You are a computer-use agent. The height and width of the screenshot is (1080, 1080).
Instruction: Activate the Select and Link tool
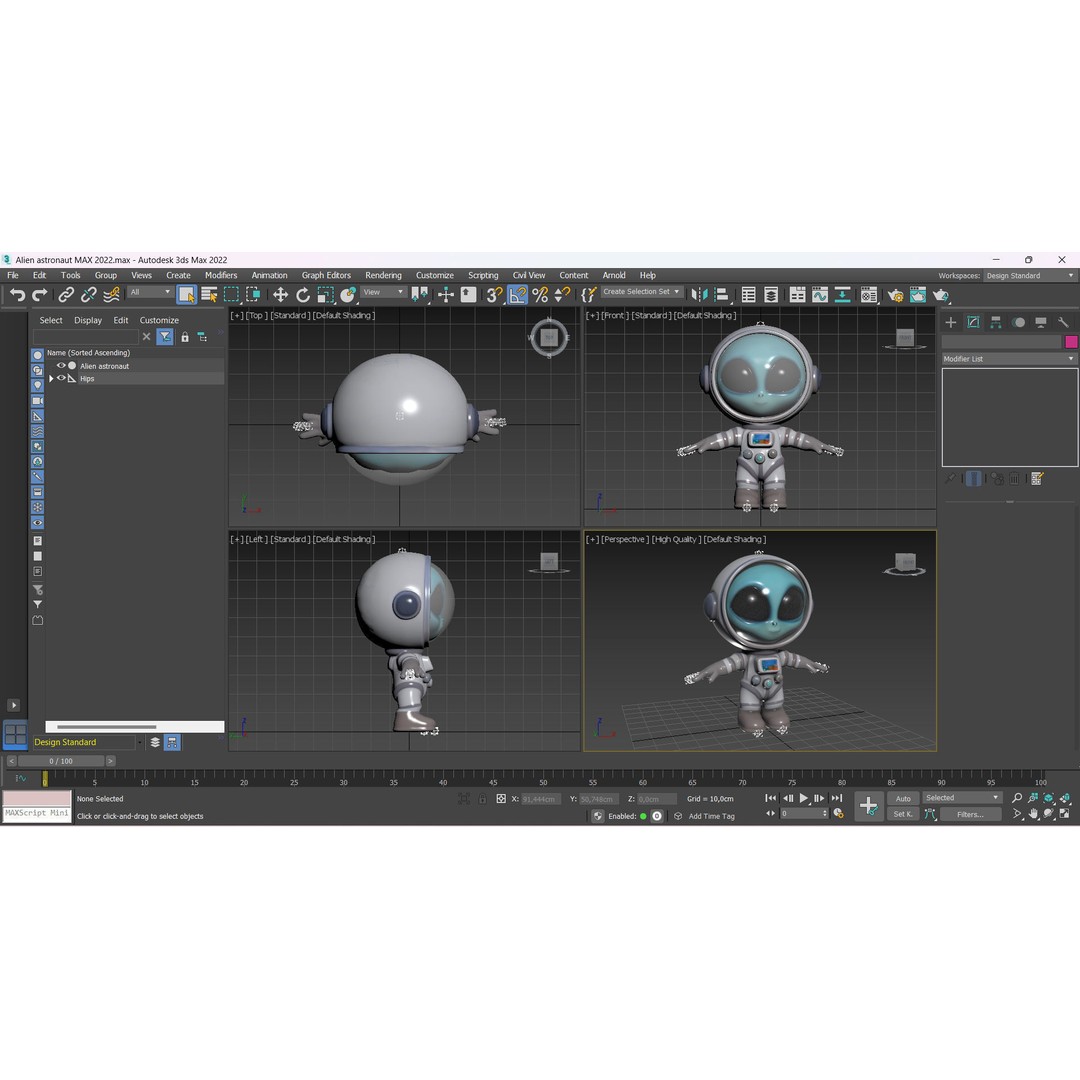pyautogui.click(x=66, y=295)
